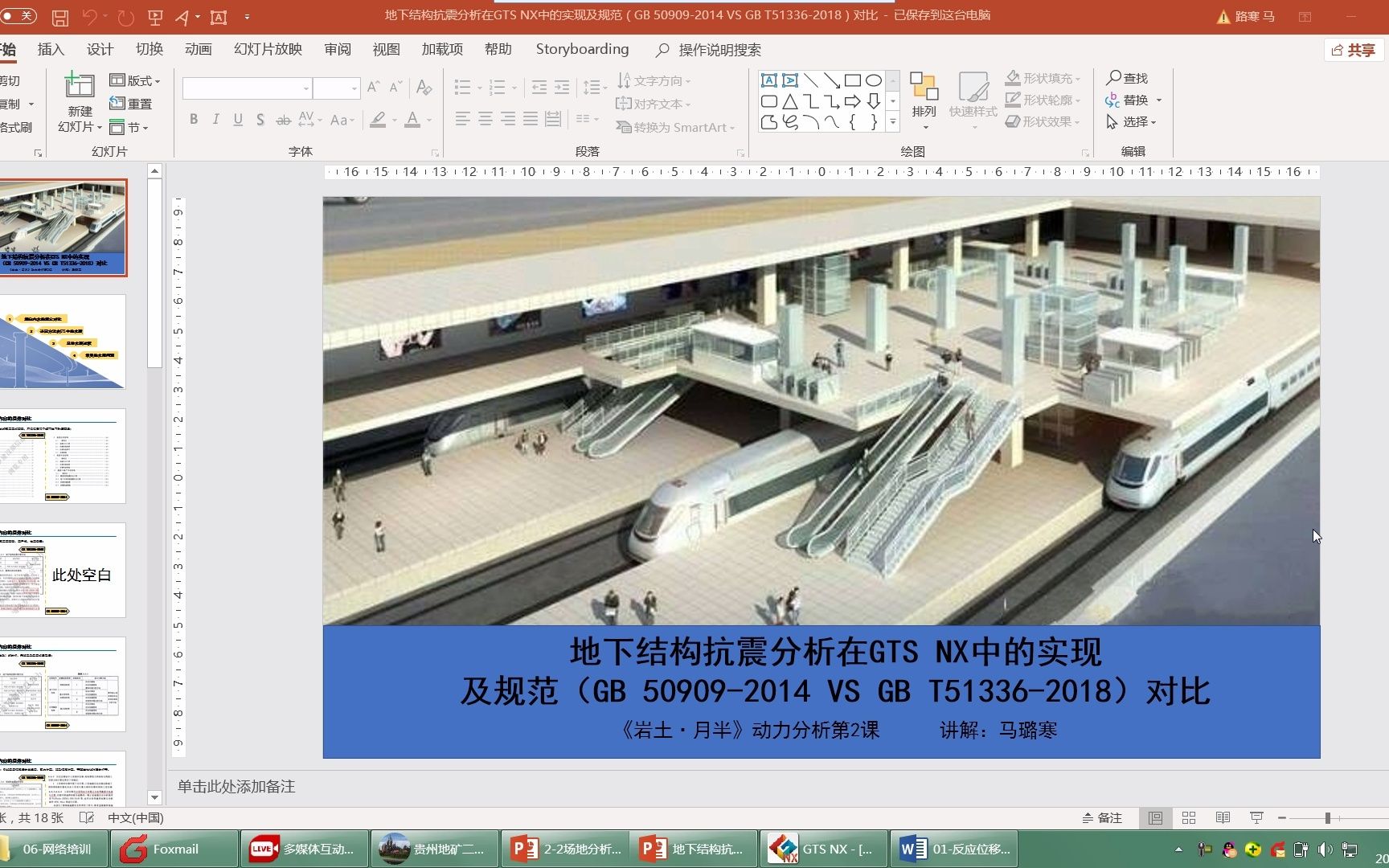Select the triangle shape in gallery
The height and width of the screenshot is (868, 1389).
[x=790, y=101]
